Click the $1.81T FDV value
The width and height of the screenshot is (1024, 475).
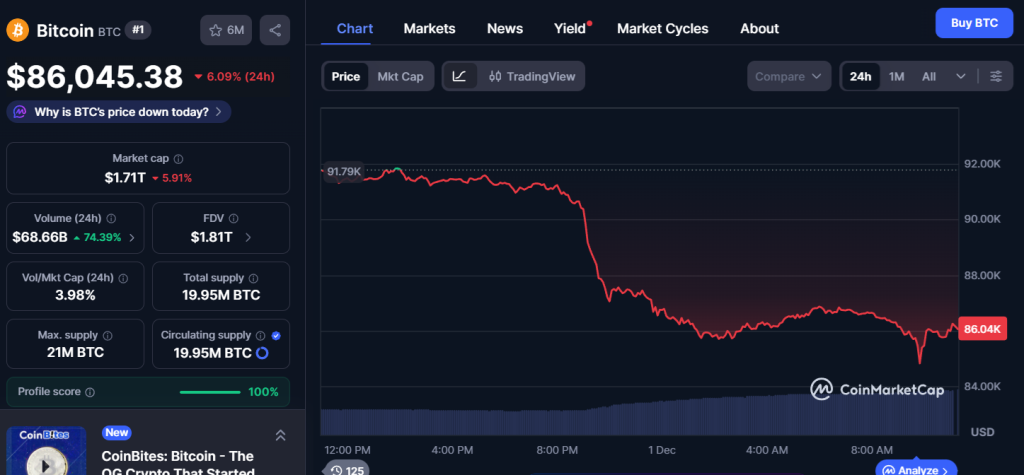(212, 237)
